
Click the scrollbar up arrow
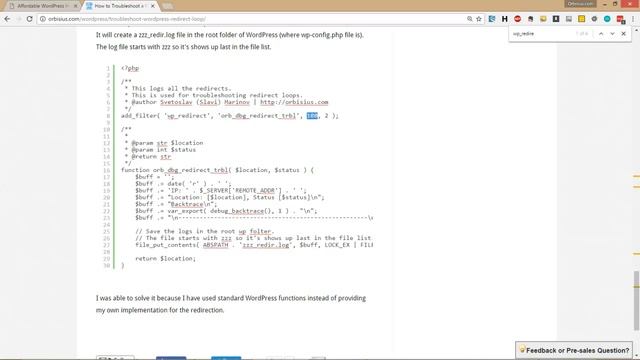[x=636, y=30]
